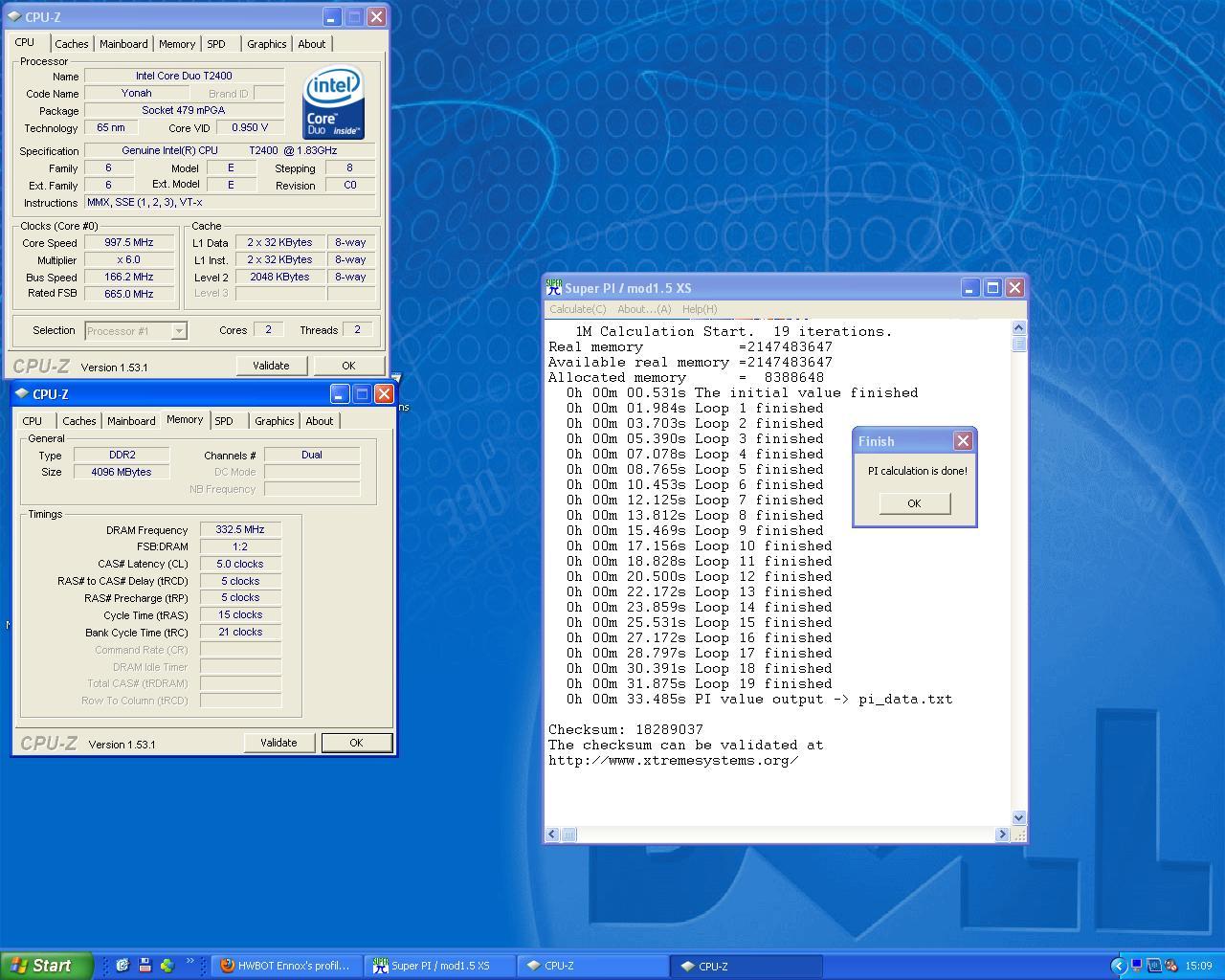The height and width of the screenshot is (980, 1225).
Task: Click the Core VID value 0.950 V
Action: 250,128
